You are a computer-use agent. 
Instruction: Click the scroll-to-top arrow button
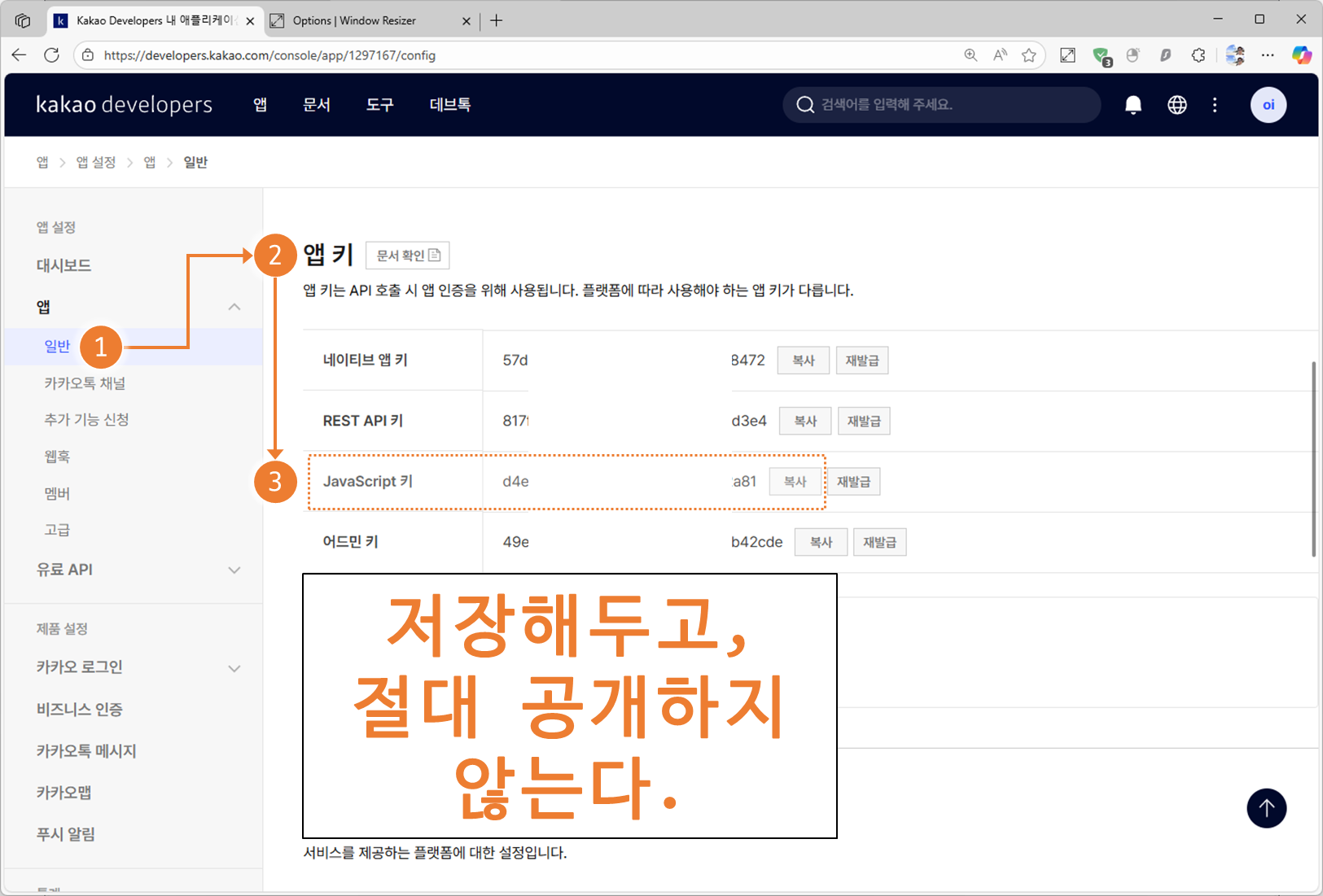(x=1266, y=808)
